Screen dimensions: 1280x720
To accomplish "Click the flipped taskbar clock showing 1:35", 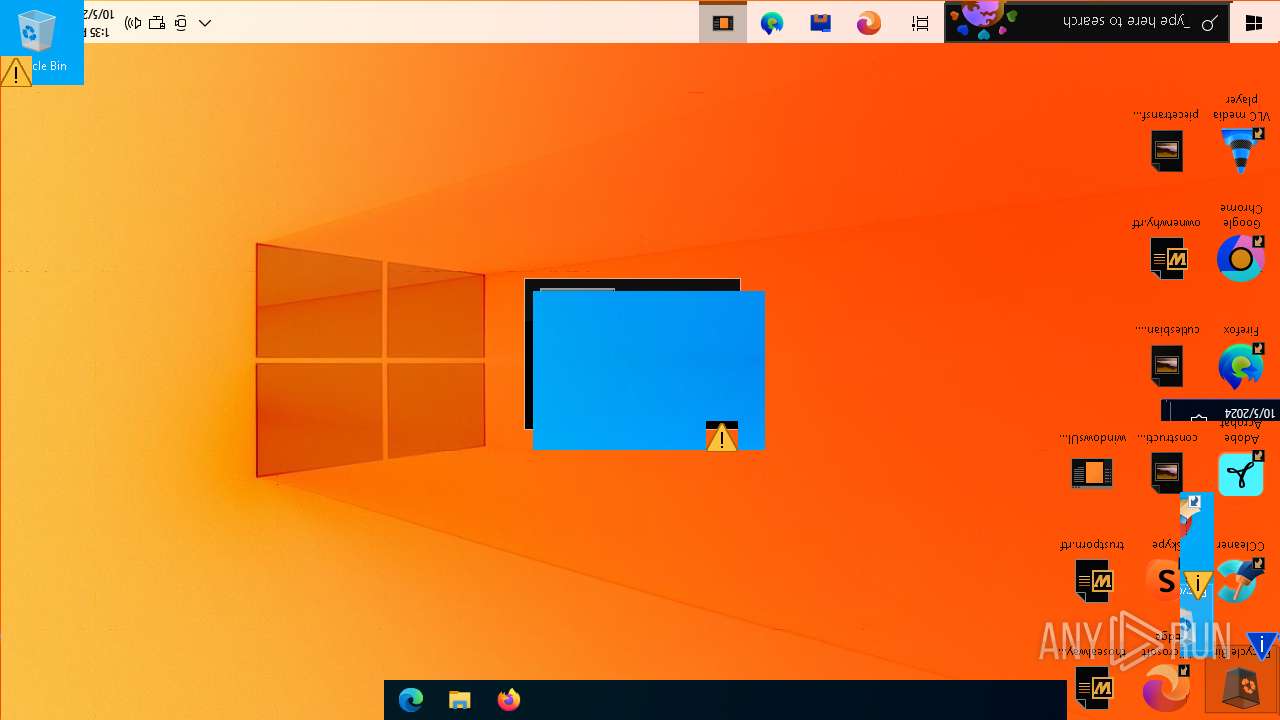I will 98,23.
